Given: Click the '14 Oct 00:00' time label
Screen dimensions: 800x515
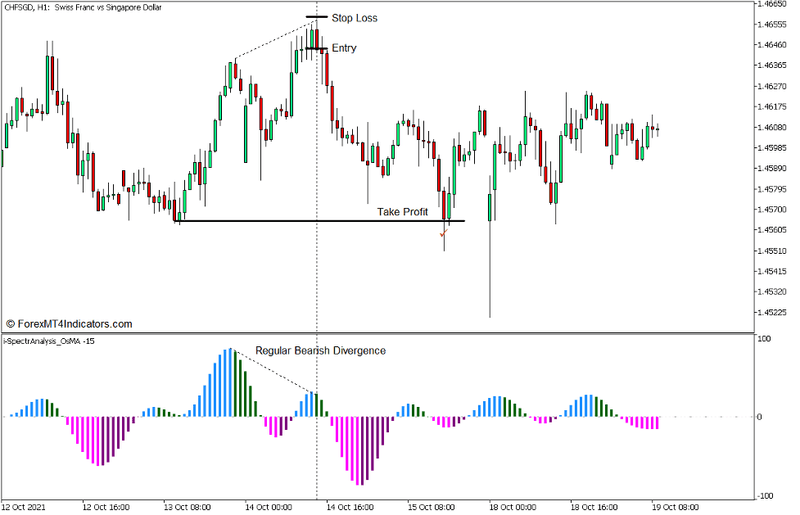Looking at the screenshot, I should coord(268,507).
